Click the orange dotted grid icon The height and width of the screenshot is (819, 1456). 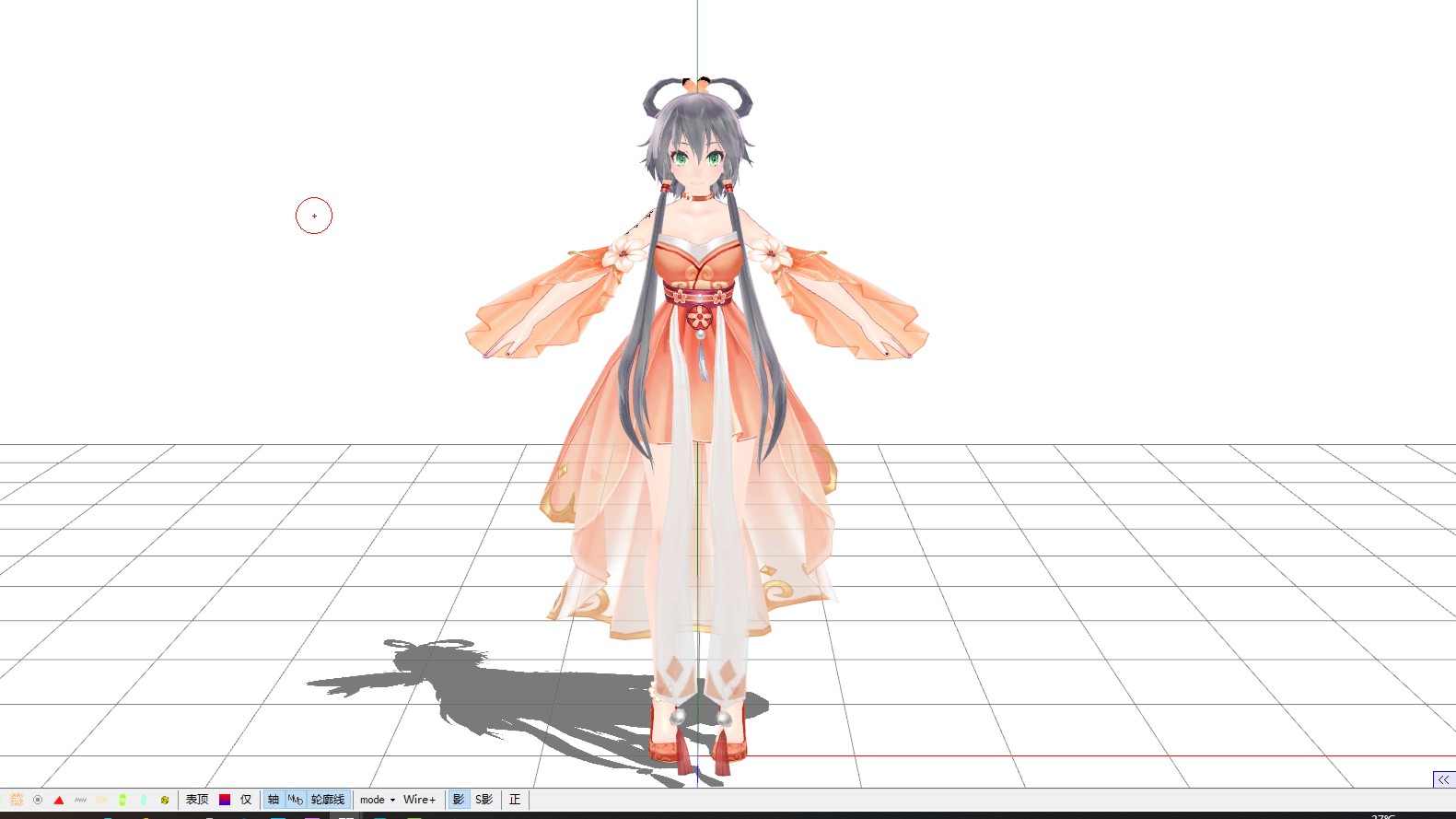[16, 800]
